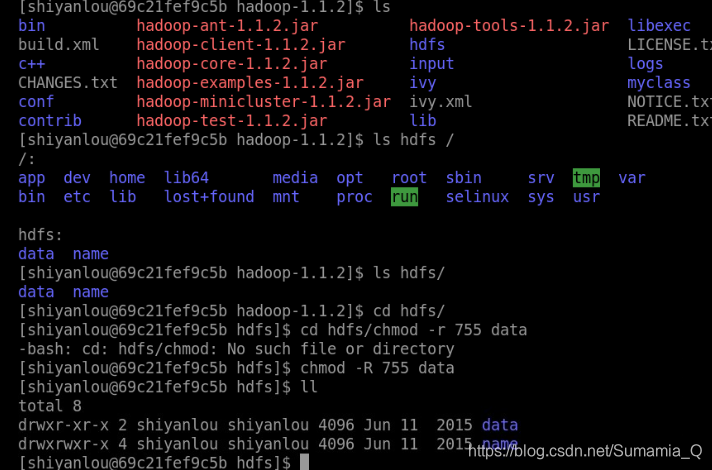Select the proc directory name
The height and width of the screenshot is (470, 712).
(354, 197)
